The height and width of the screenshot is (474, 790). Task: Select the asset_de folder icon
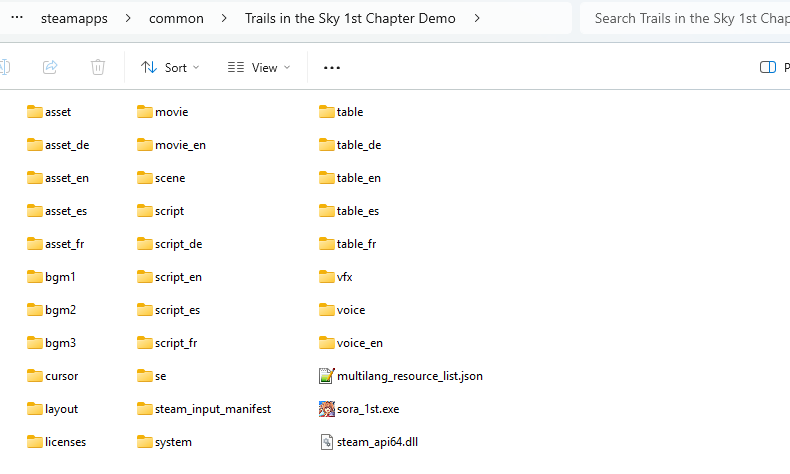[34, 145]
